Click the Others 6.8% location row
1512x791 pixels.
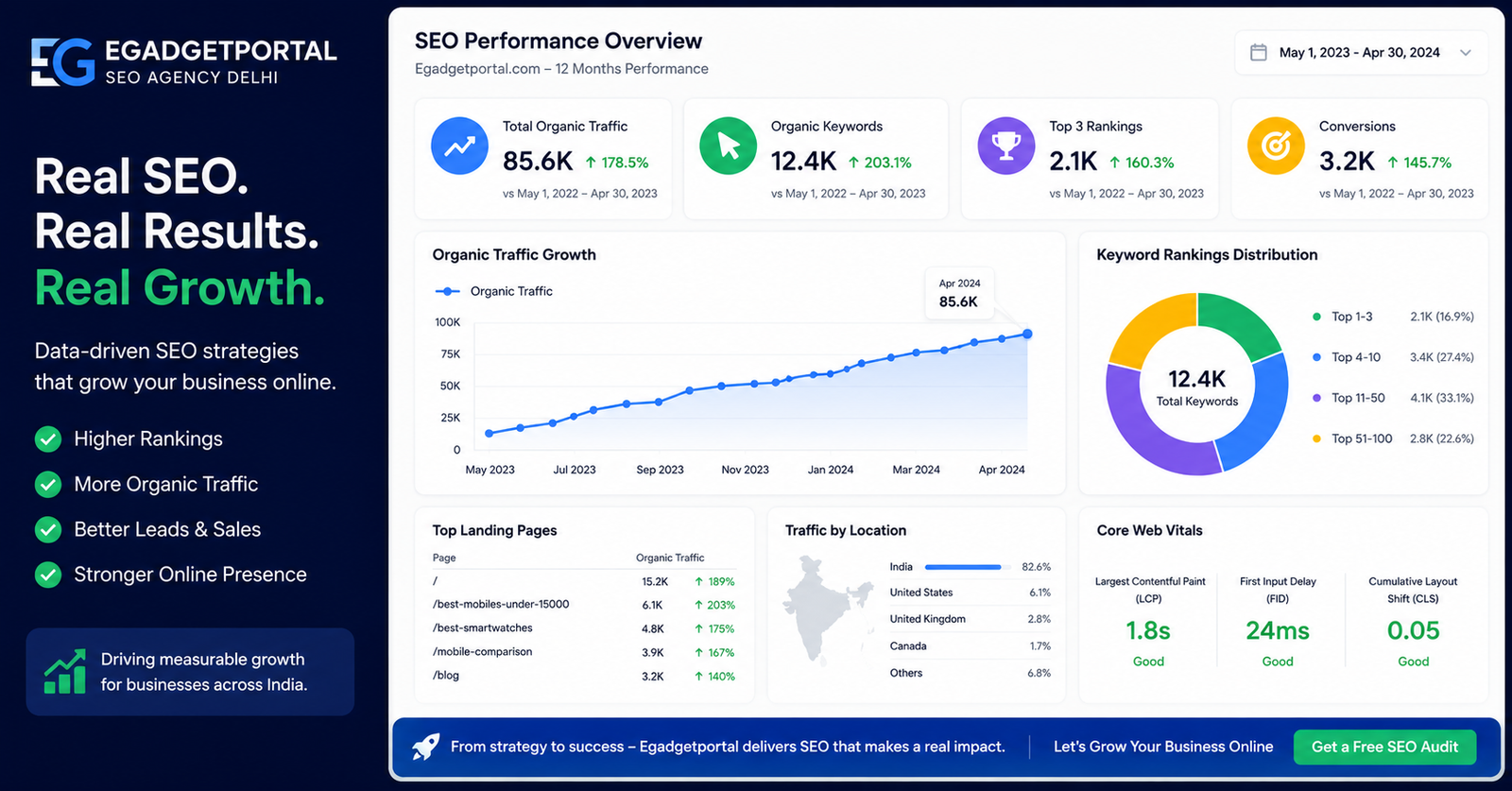[x=970, y=673]
